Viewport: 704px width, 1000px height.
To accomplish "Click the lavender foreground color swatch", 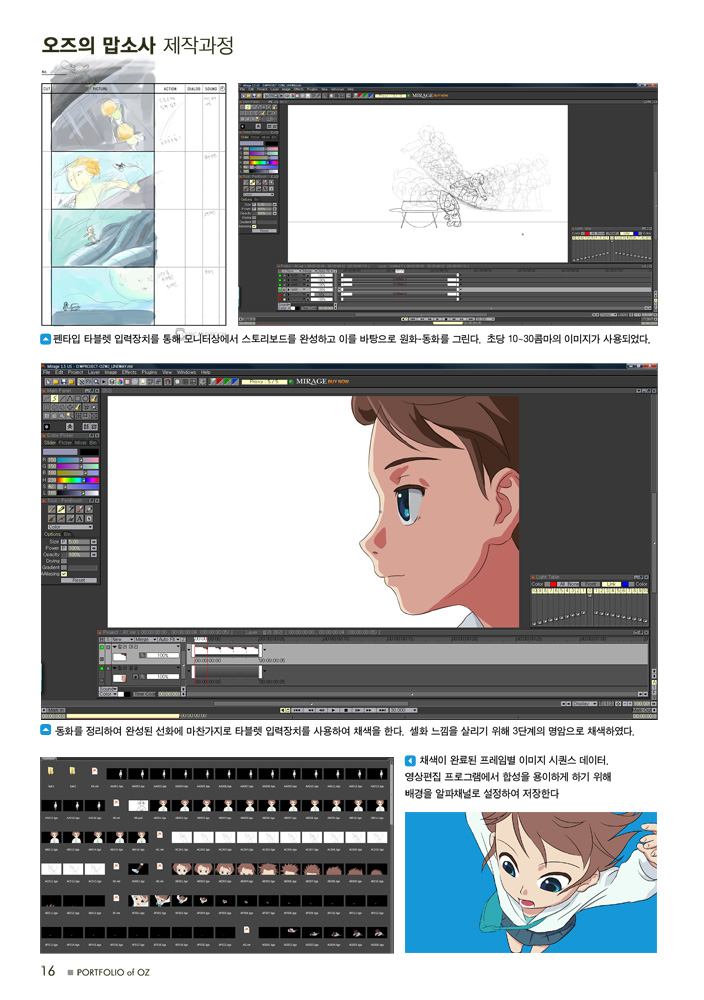I will [61, 452].
